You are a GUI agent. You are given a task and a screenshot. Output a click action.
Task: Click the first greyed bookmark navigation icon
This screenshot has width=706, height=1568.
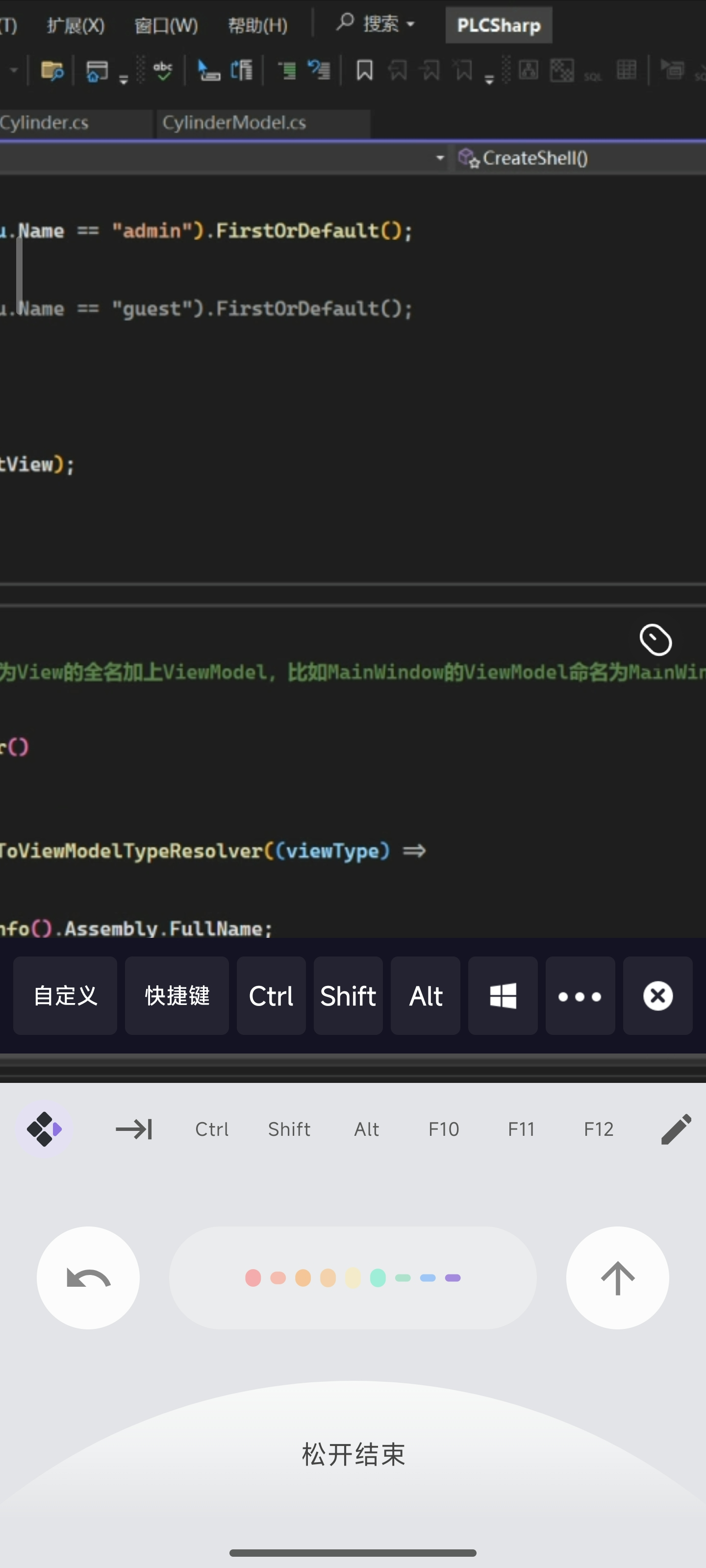click(x=397, y=71)
